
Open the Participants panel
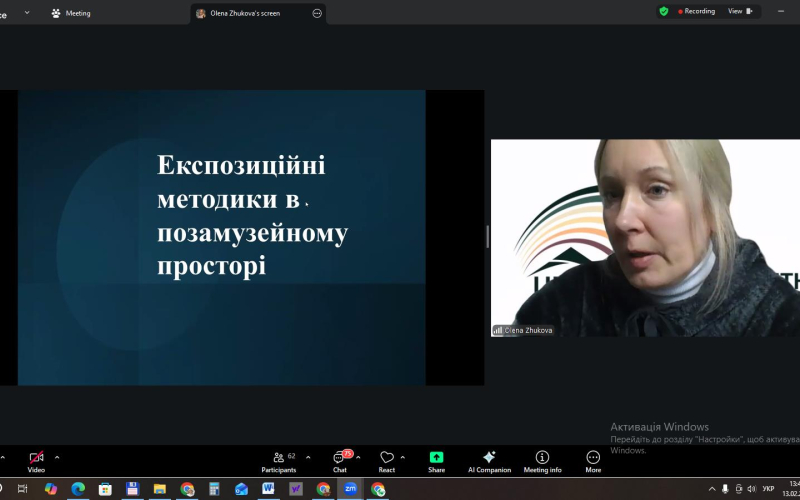click(x=279, y=462)
